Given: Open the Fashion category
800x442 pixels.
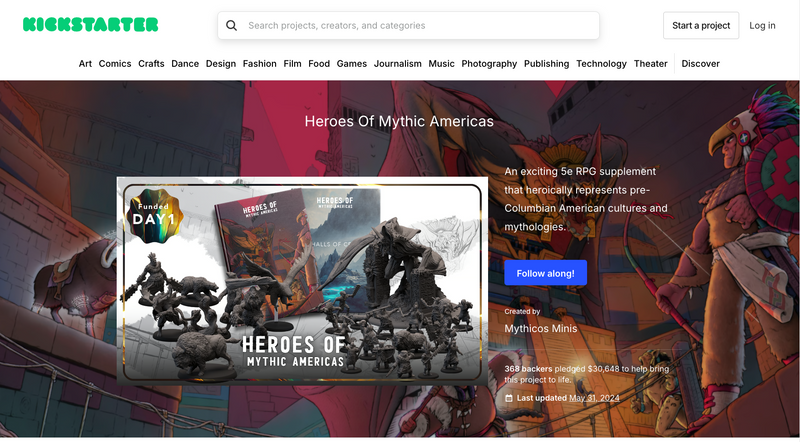Looking at the screenshot, I should 260,64.
